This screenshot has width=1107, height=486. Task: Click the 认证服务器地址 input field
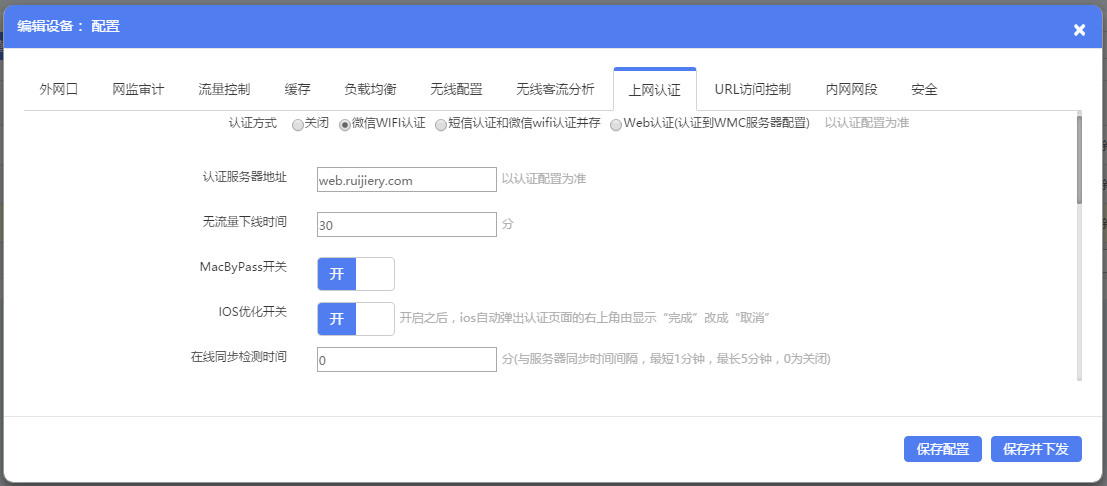406,180
